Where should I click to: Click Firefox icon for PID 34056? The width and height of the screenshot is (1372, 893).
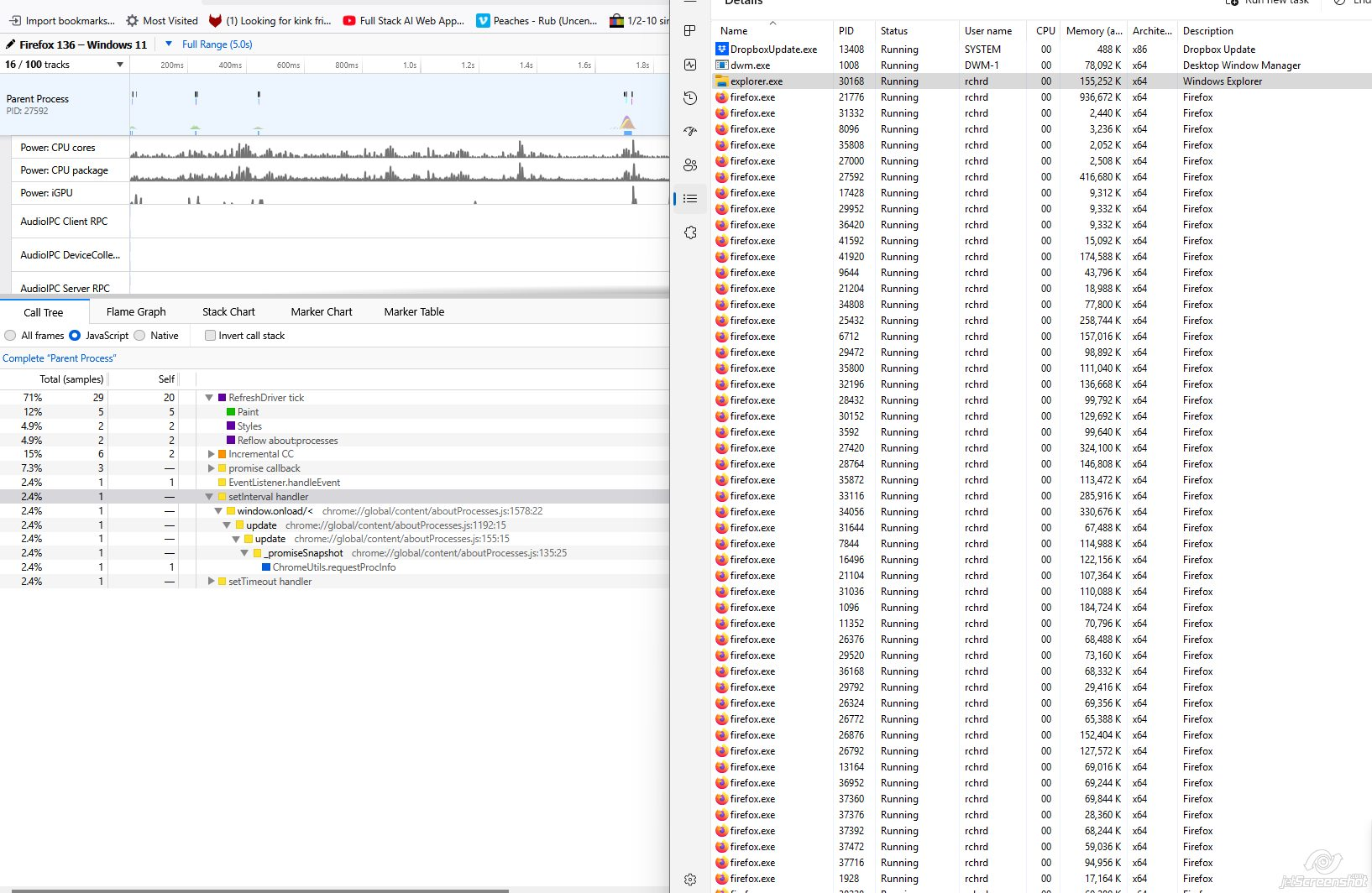[x=721, y=512]
